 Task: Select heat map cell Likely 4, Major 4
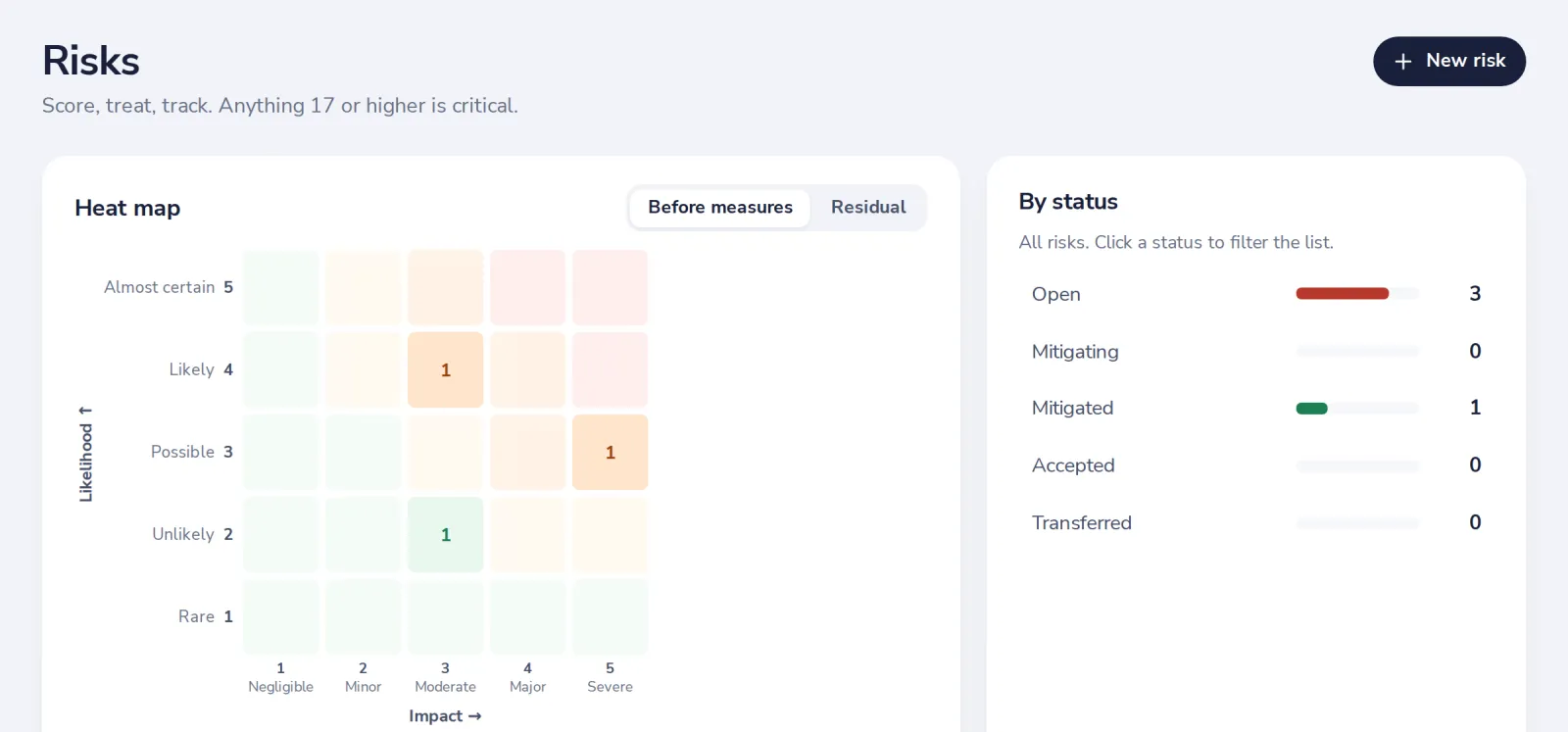[x=528, y=369]
